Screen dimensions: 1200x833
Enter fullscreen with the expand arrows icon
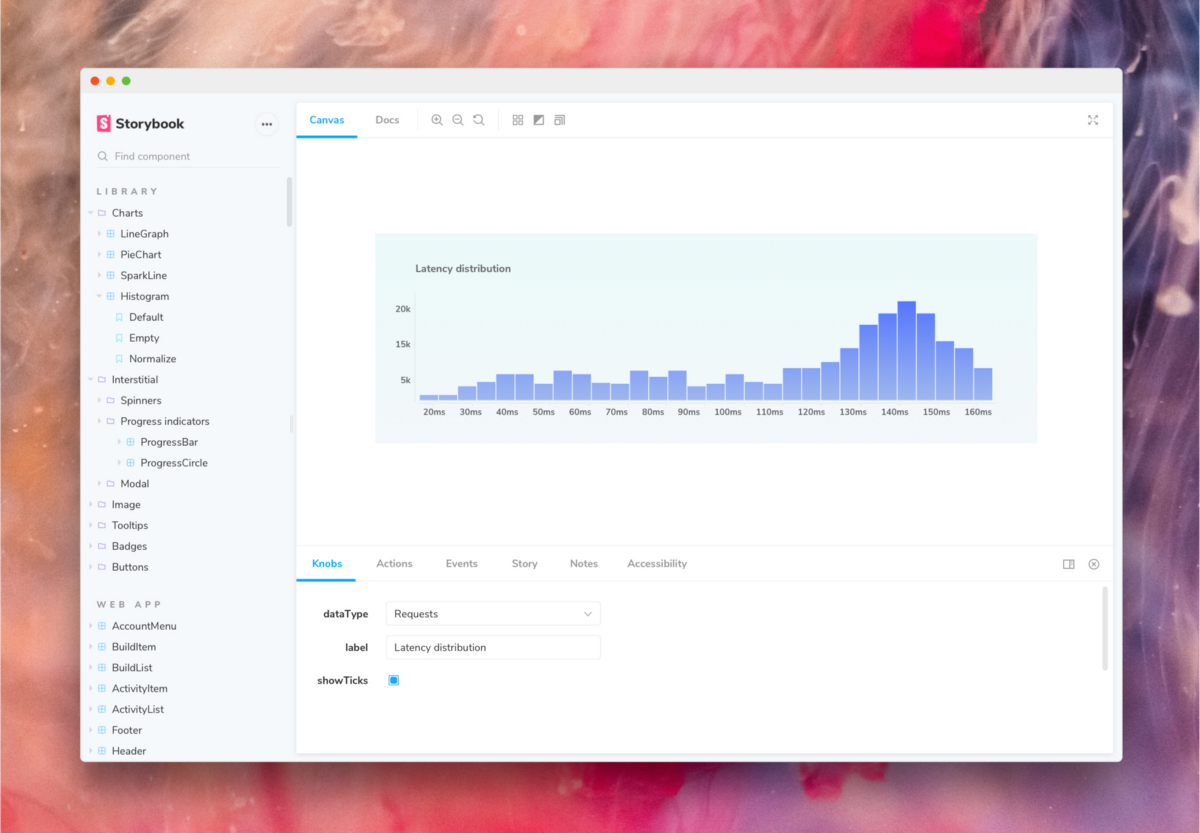[1092, 119]
